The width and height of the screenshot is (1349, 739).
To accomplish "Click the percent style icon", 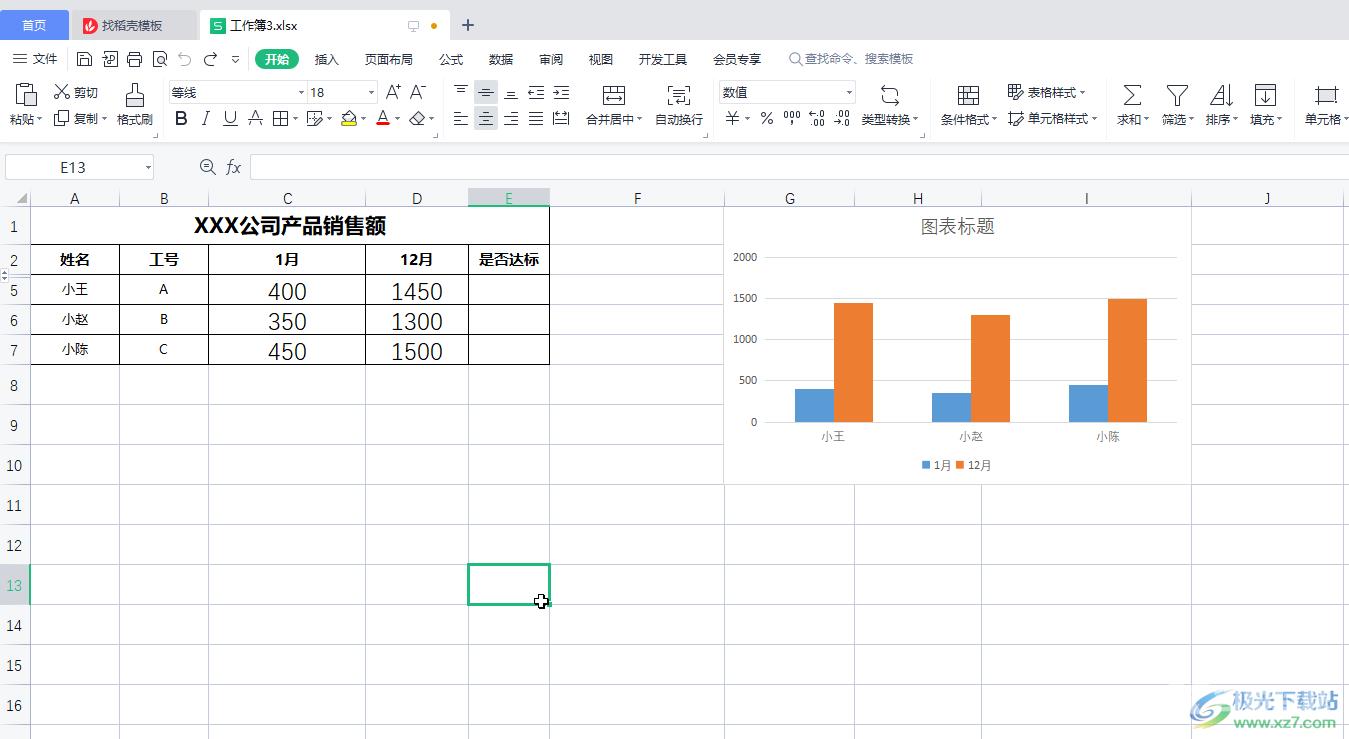I will point(766,119).
